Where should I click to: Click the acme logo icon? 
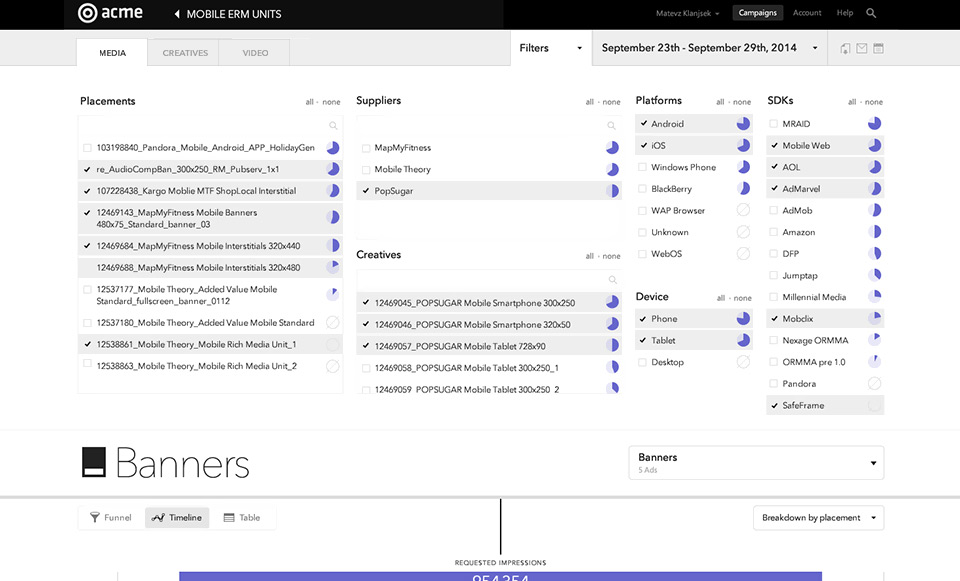click(88, 13)
